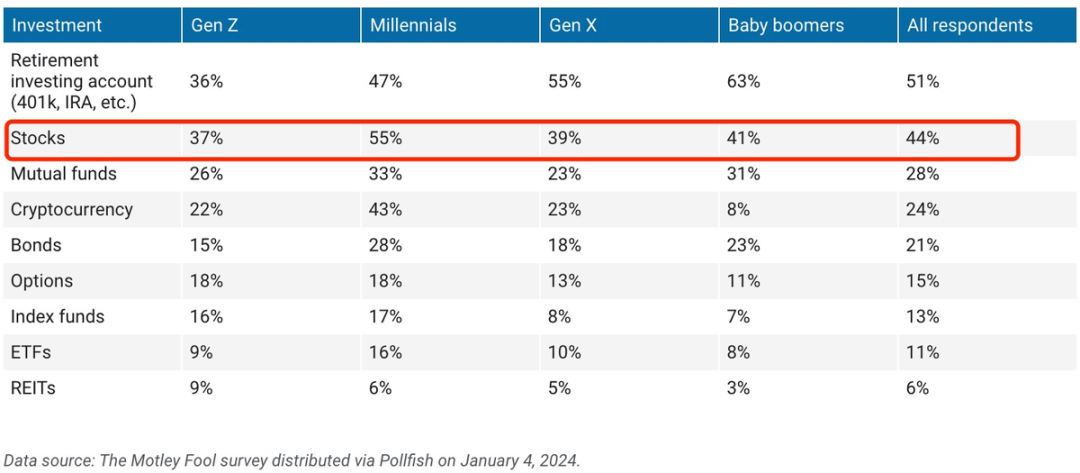Image resolution: width=1080 pixels, height=473 pixels.
Task: Click the Stocks row label
Action: coord(38,138)
